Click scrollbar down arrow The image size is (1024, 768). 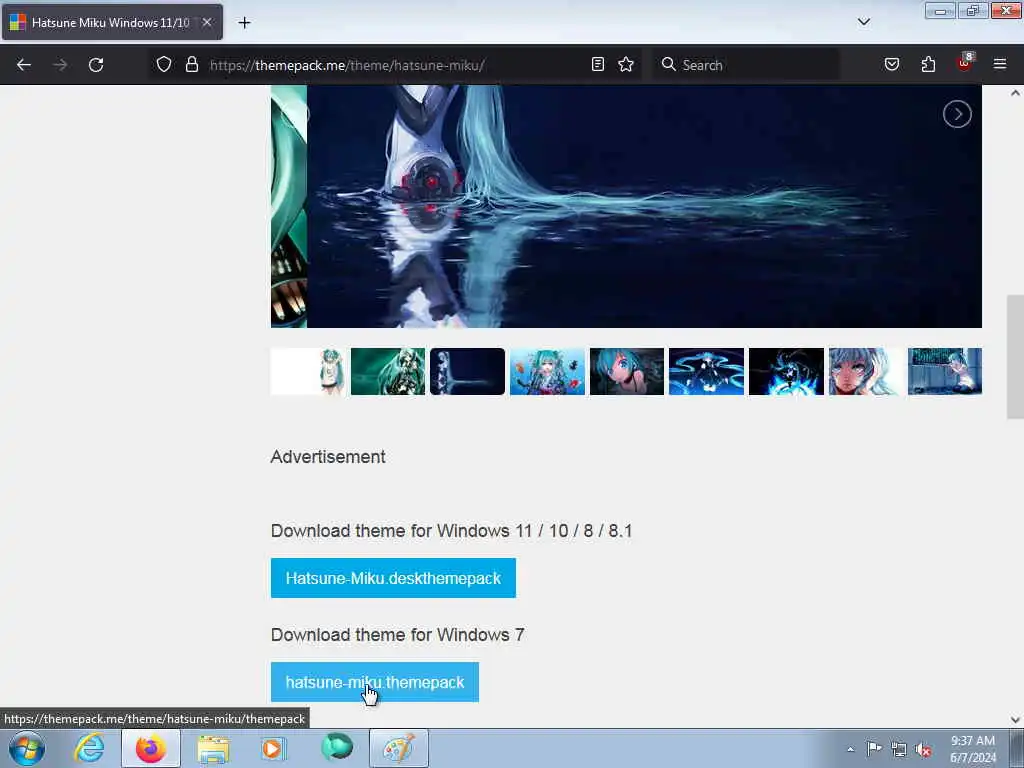(1015, 720)
